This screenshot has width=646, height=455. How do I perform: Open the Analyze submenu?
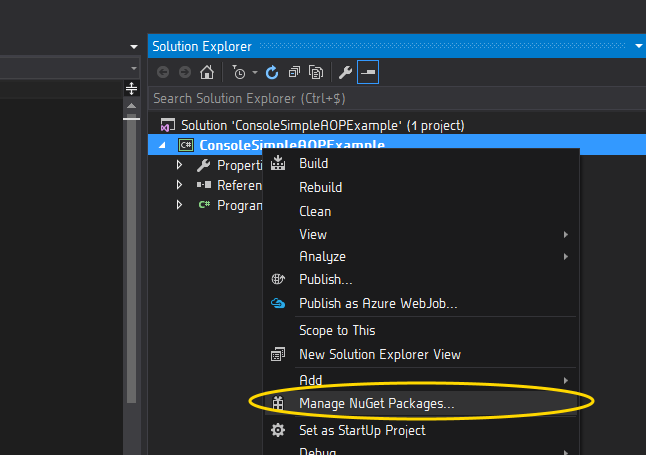coord(421,257)
